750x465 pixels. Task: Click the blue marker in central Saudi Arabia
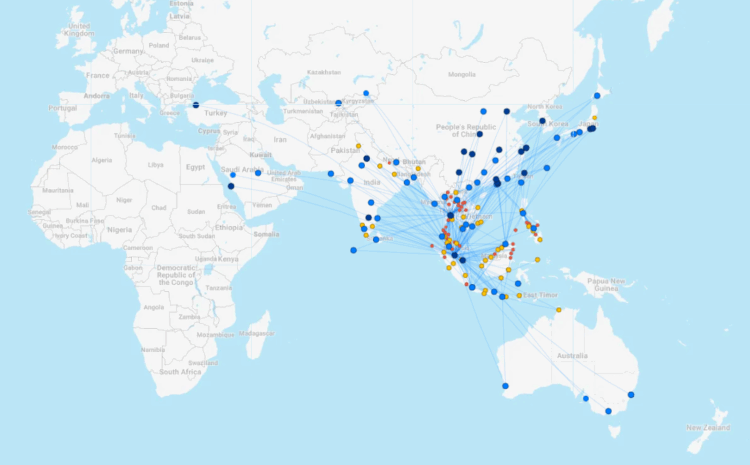pyautogui.click(x=258, y=173)
